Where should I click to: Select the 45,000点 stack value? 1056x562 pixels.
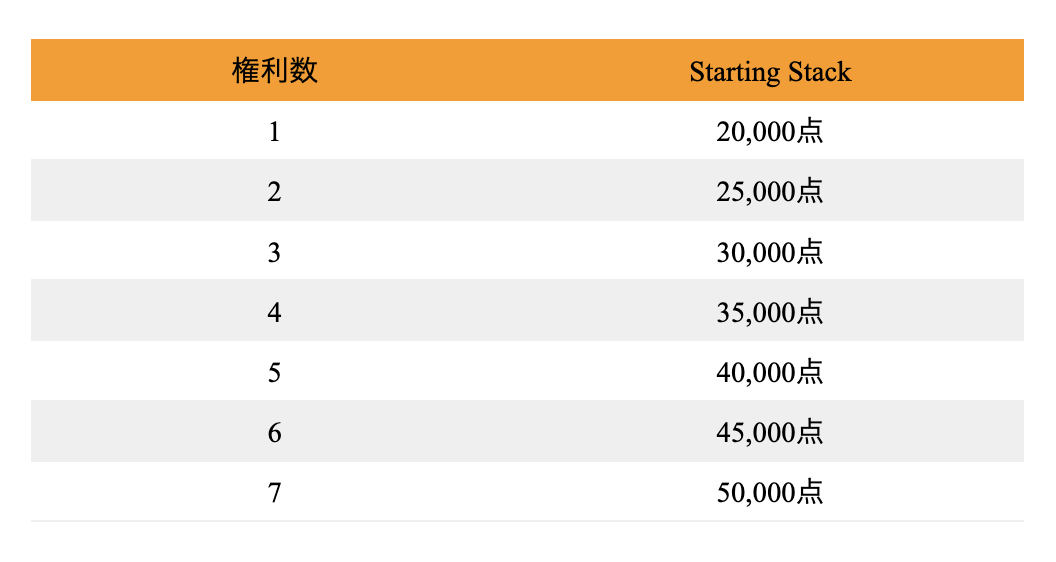coord(770,431)
